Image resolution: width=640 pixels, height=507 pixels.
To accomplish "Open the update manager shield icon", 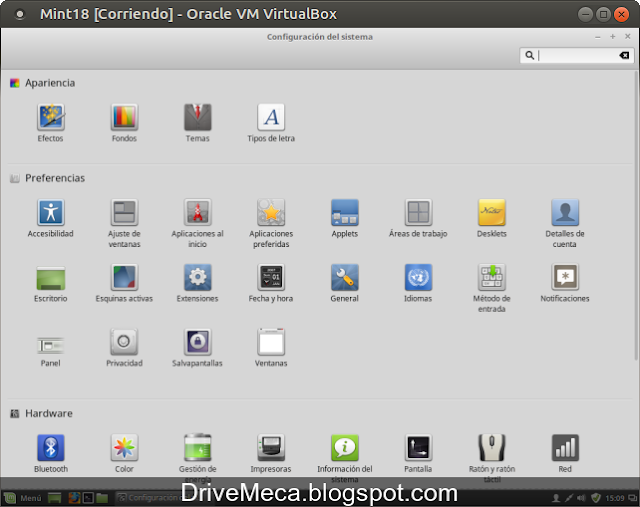I will point(596,498).
